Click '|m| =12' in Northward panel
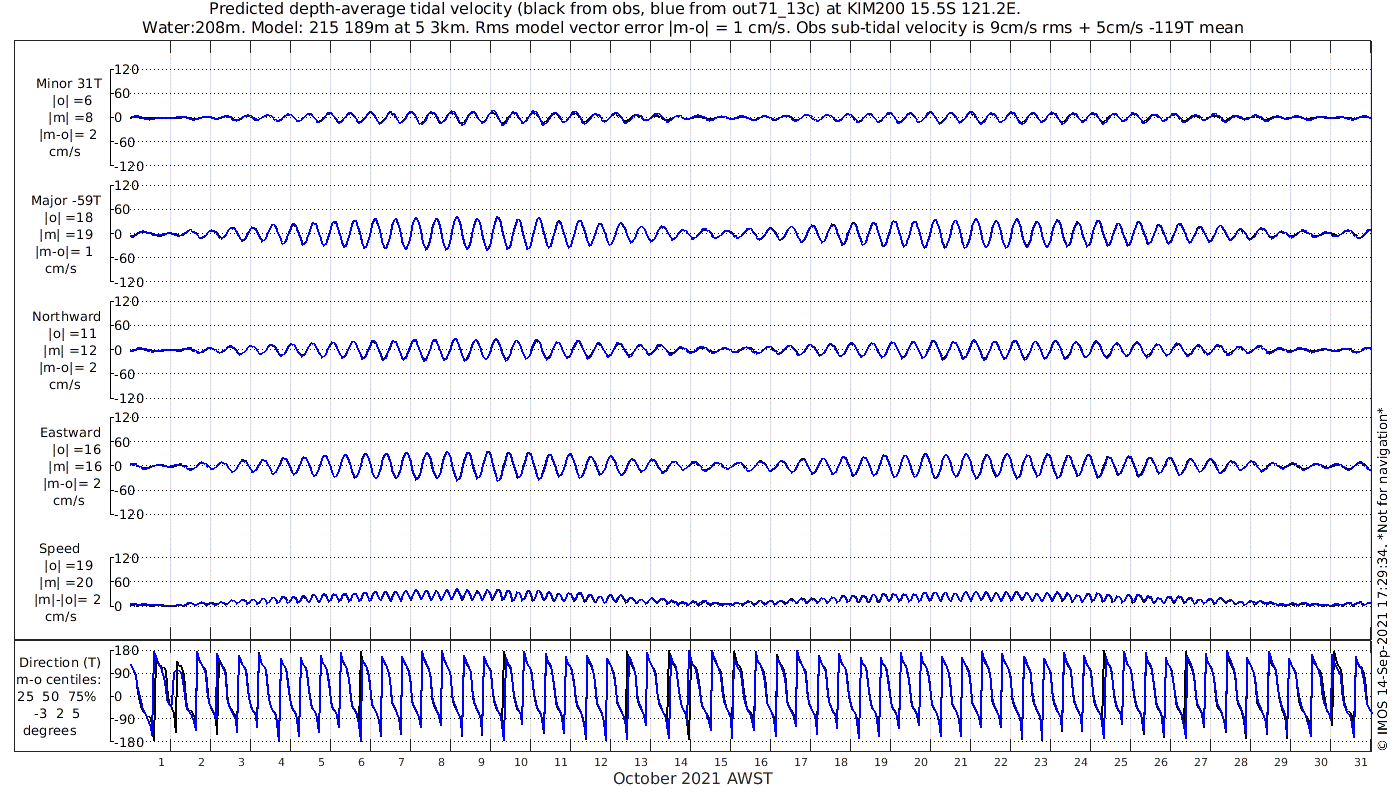Image resolution: width=1400 pixels, height=800 pixels. pos(70,350)
